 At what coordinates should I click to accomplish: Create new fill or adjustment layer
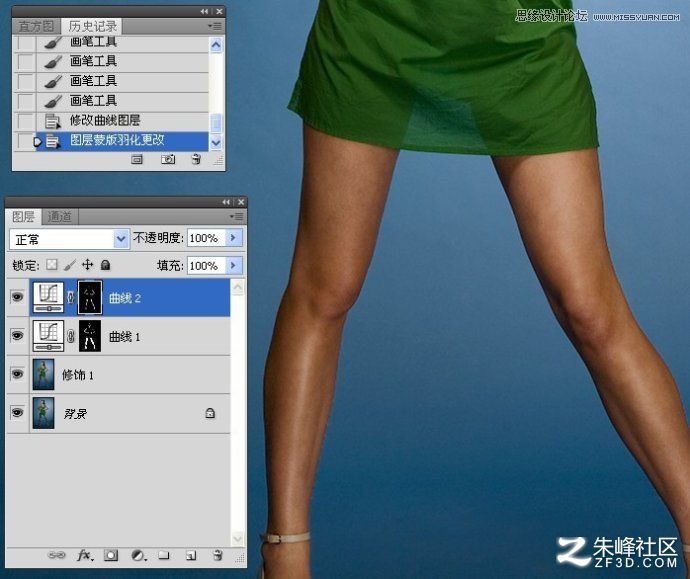[x=139, y=556]
